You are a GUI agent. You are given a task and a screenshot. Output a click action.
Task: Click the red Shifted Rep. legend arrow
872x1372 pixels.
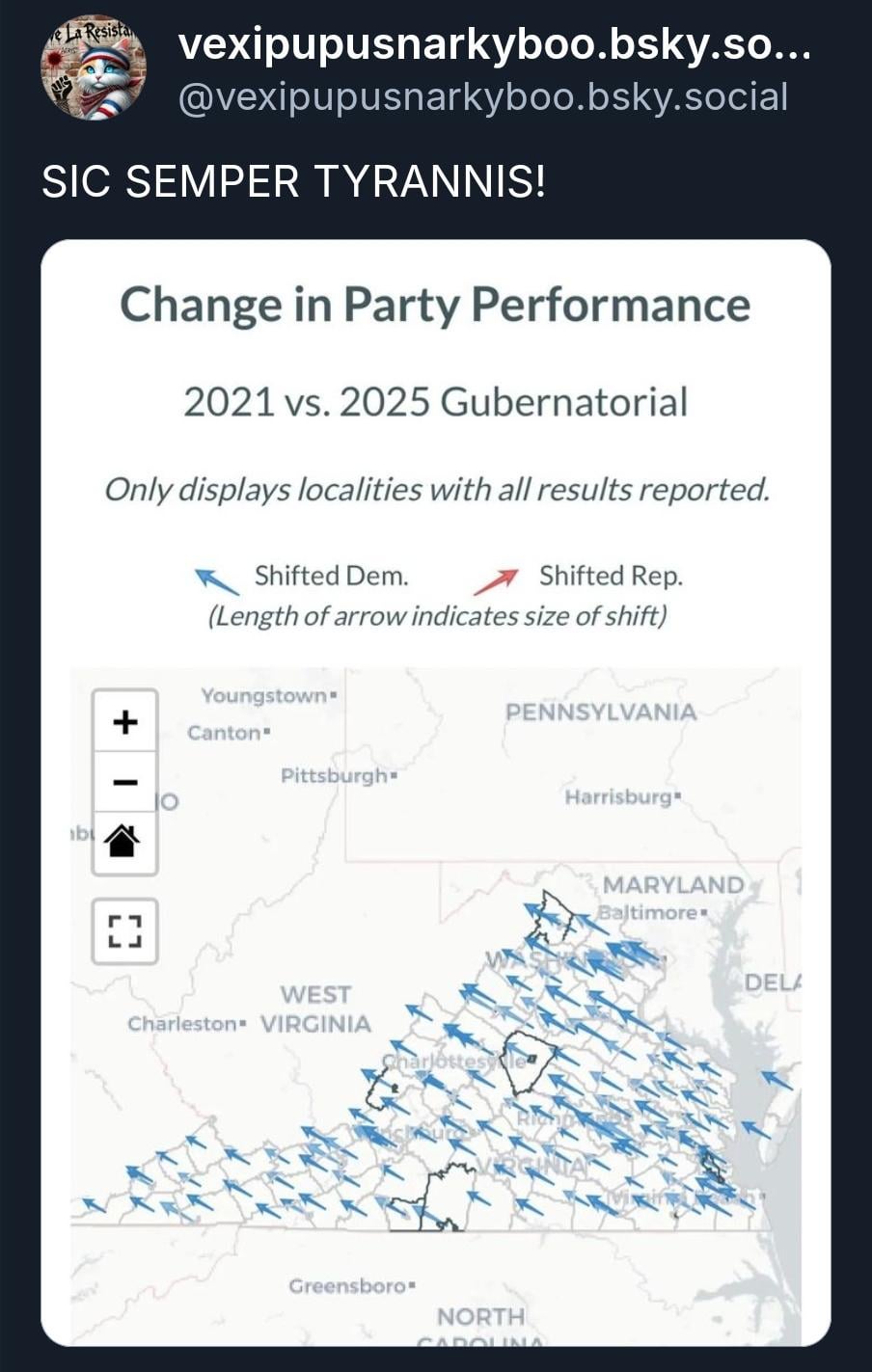coord(496,581)
